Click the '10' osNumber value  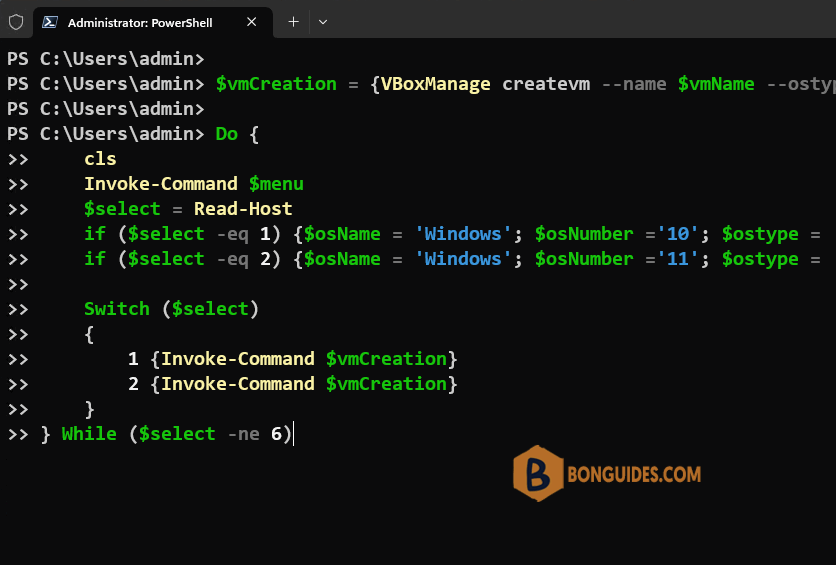pyautogui.click(x=678, y=233)
